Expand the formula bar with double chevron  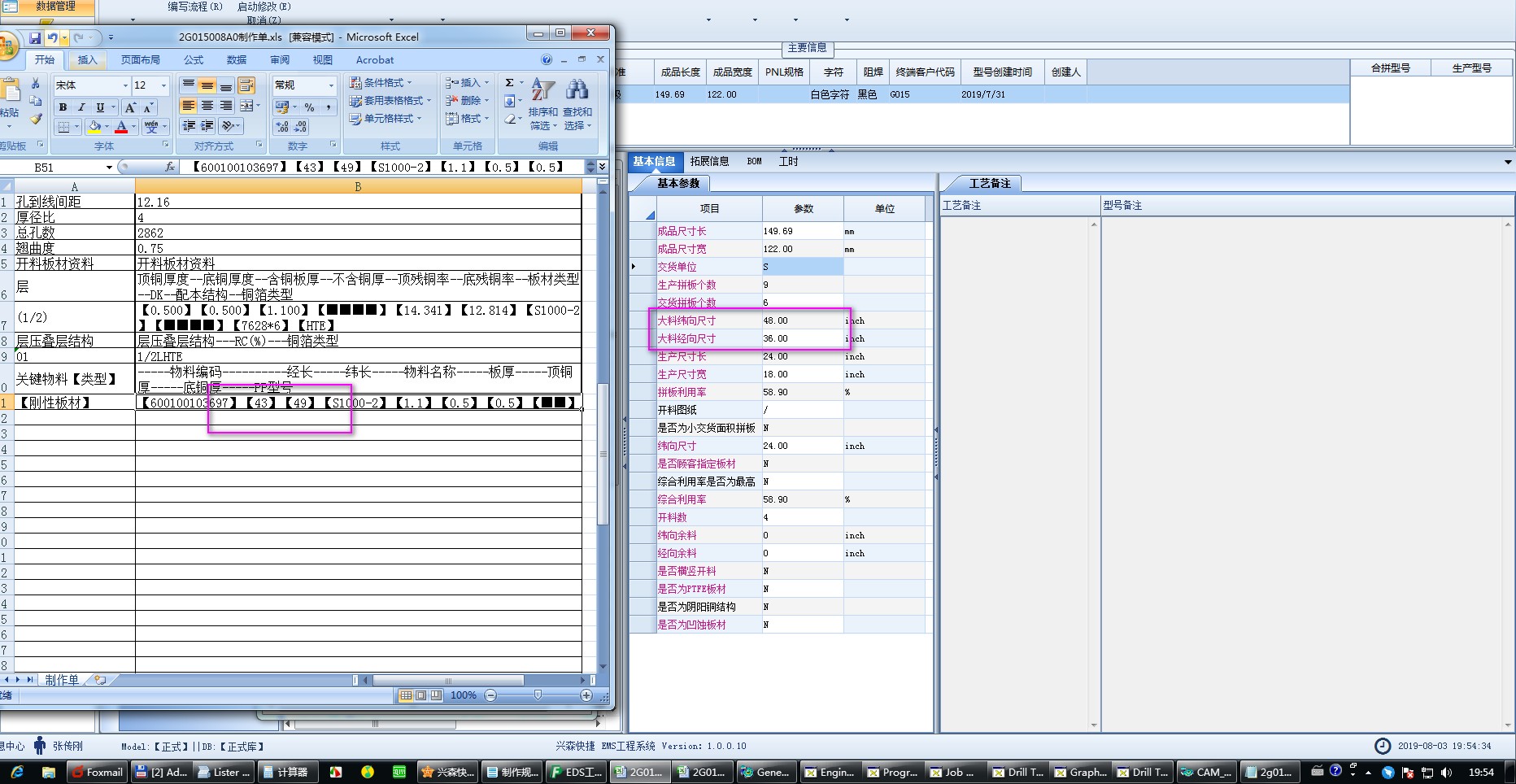click(x=603, y=167)
